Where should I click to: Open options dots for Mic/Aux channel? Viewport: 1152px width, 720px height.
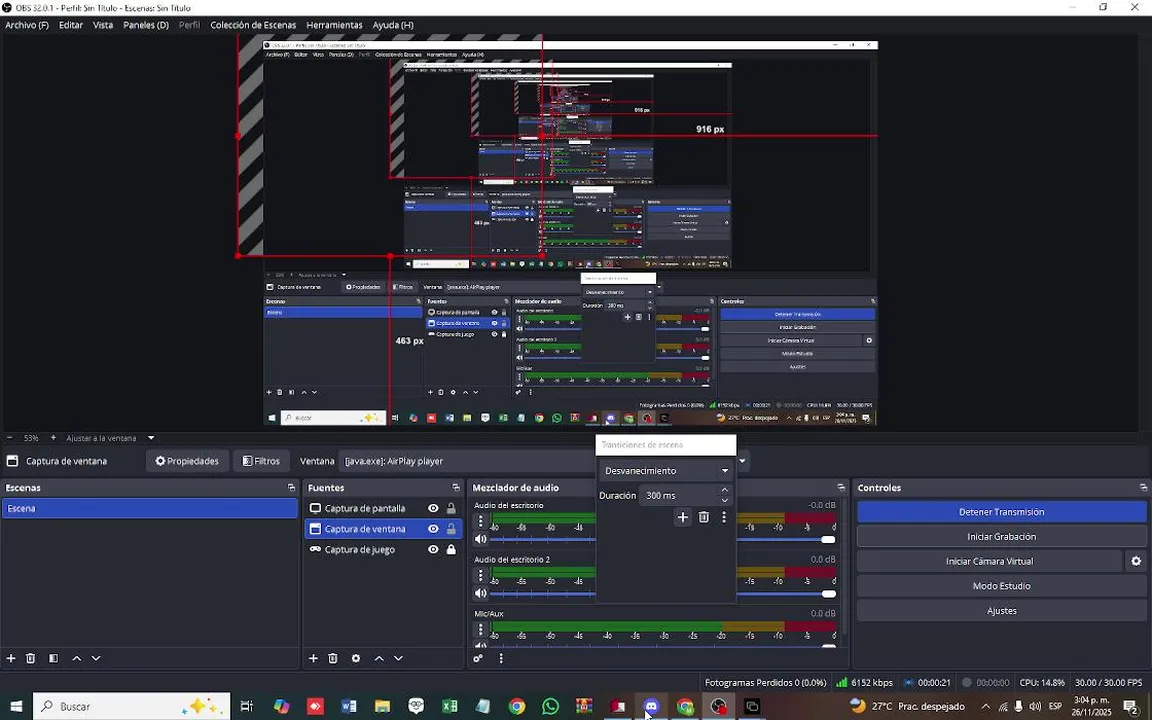pyautogui.click(x=480, y=629)
